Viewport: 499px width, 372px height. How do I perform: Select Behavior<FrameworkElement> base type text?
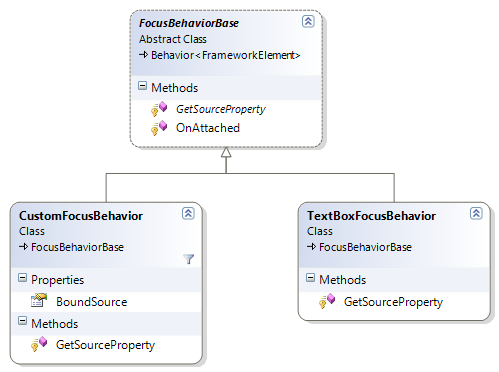(226, 55)
